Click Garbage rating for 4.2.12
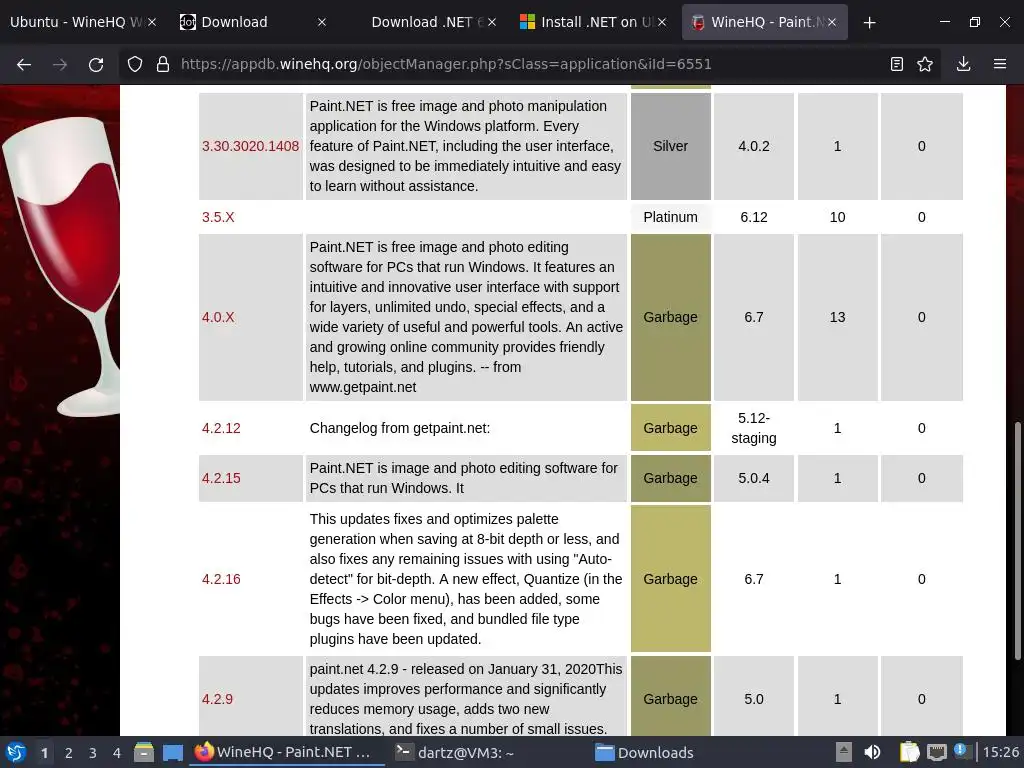Image resolution: width=1024 pixels, height=768 pixels. pyautogui.click(x=671, y=428)
